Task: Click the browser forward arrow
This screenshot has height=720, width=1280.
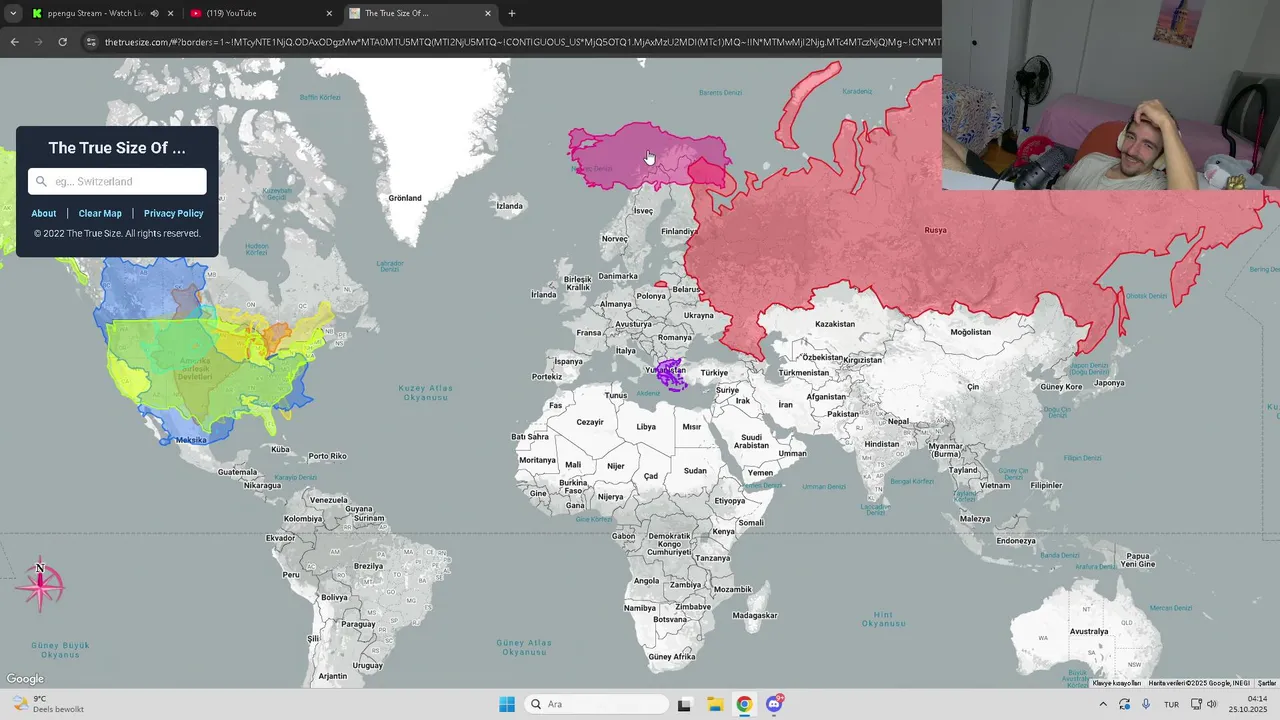Action: coord(38,42)
